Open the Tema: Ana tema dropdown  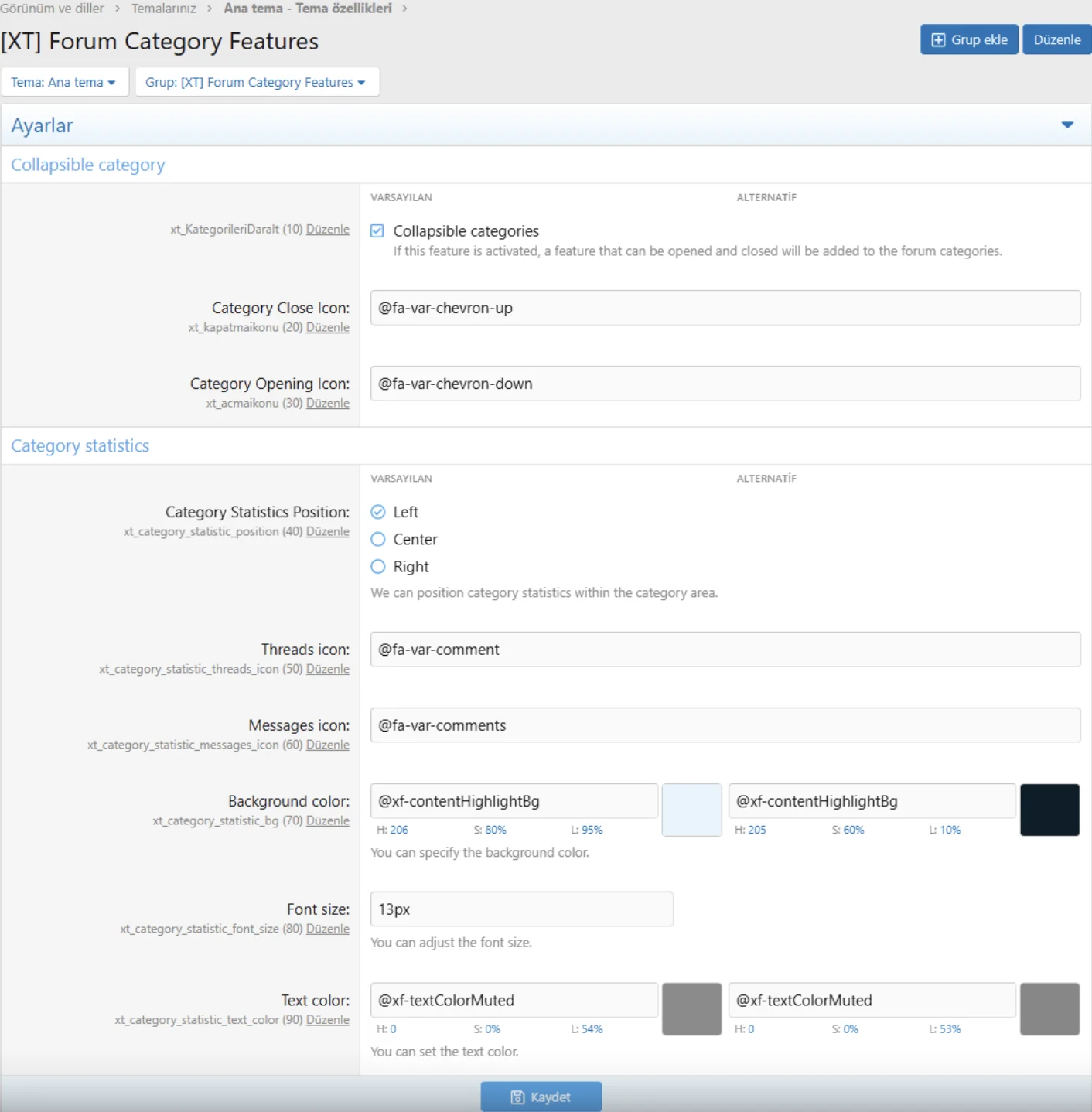click(63, 82)
